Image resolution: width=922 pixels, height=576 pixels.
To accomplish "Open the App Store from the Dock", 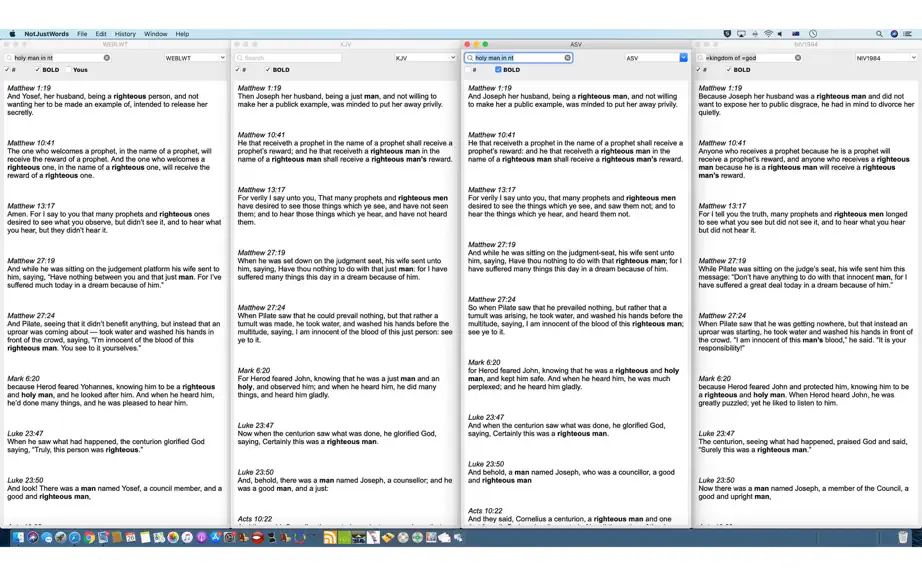I will tap(215, 537).
